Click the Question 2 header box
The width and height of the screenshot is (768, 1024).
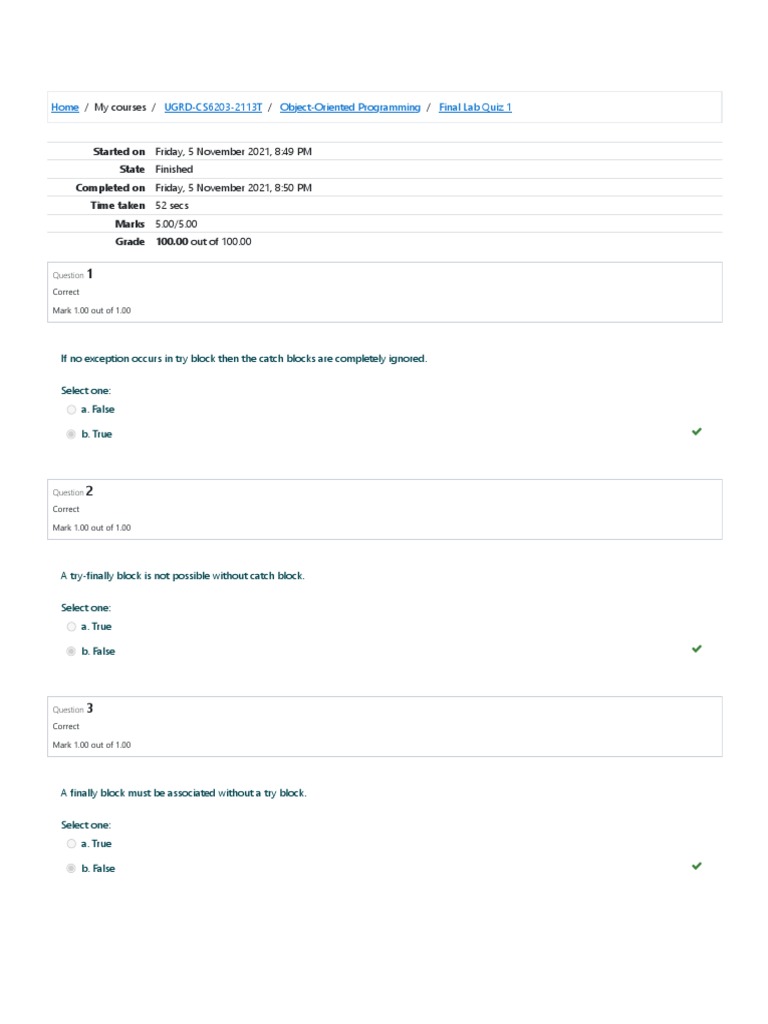click(384, 509)
